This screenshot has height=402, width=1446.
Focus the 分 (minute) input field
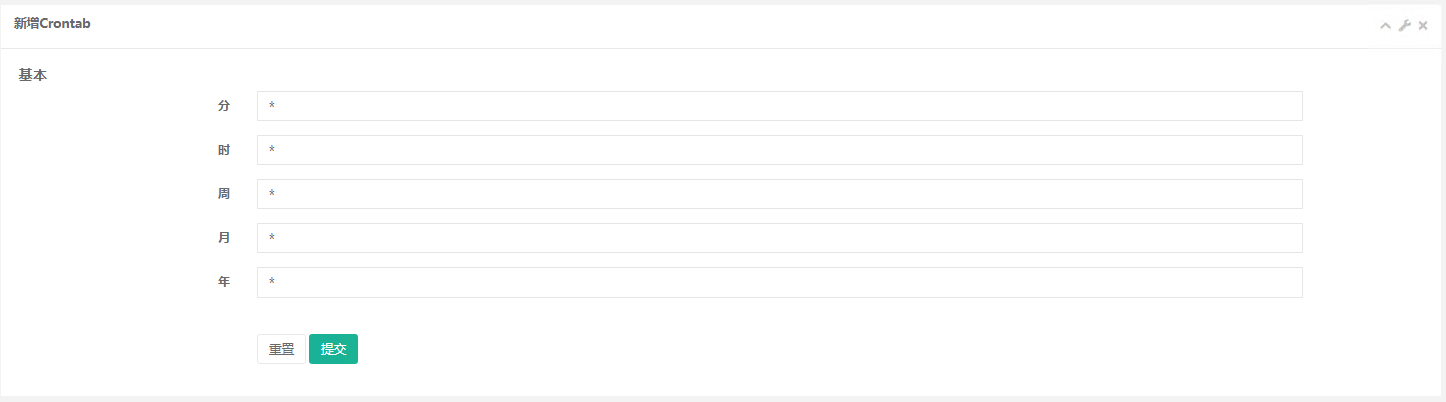pos(779,106)
